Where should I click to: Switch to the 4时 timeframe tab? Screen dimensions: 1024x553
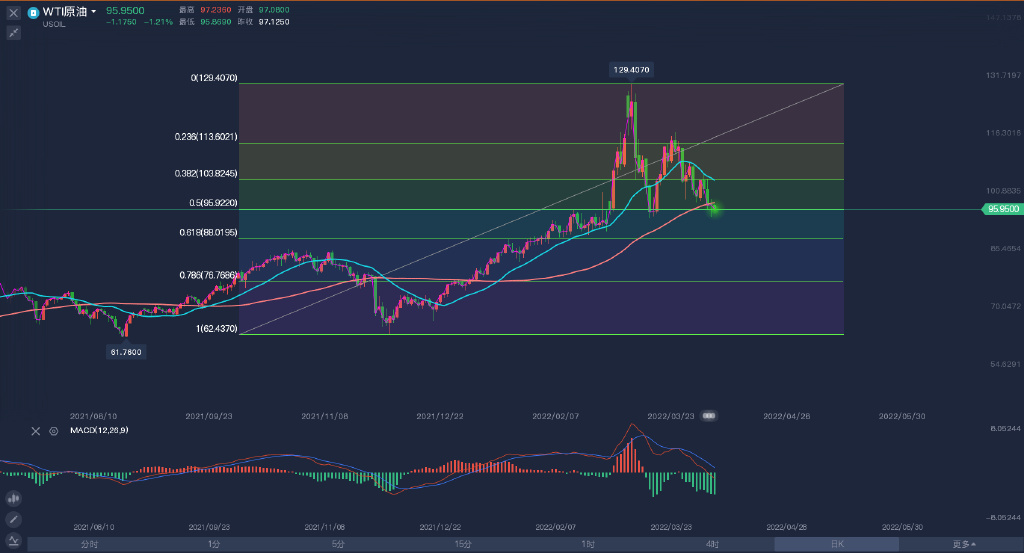[x=712, y=544]
